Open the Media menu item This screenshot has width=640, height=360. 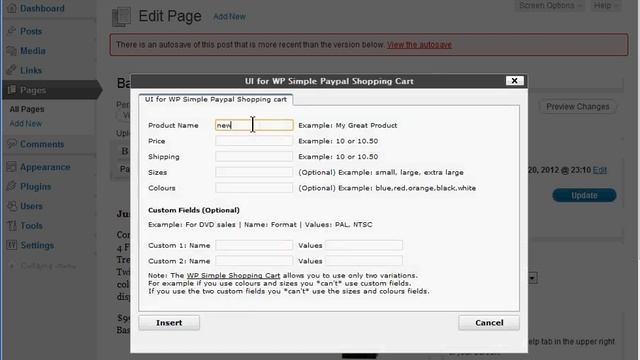click(33, 51)
